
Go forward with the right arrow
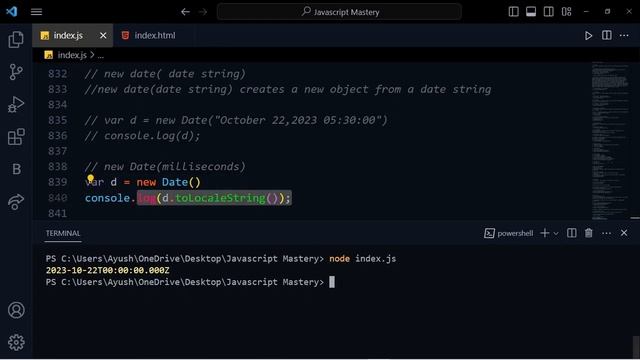point(203,12)
